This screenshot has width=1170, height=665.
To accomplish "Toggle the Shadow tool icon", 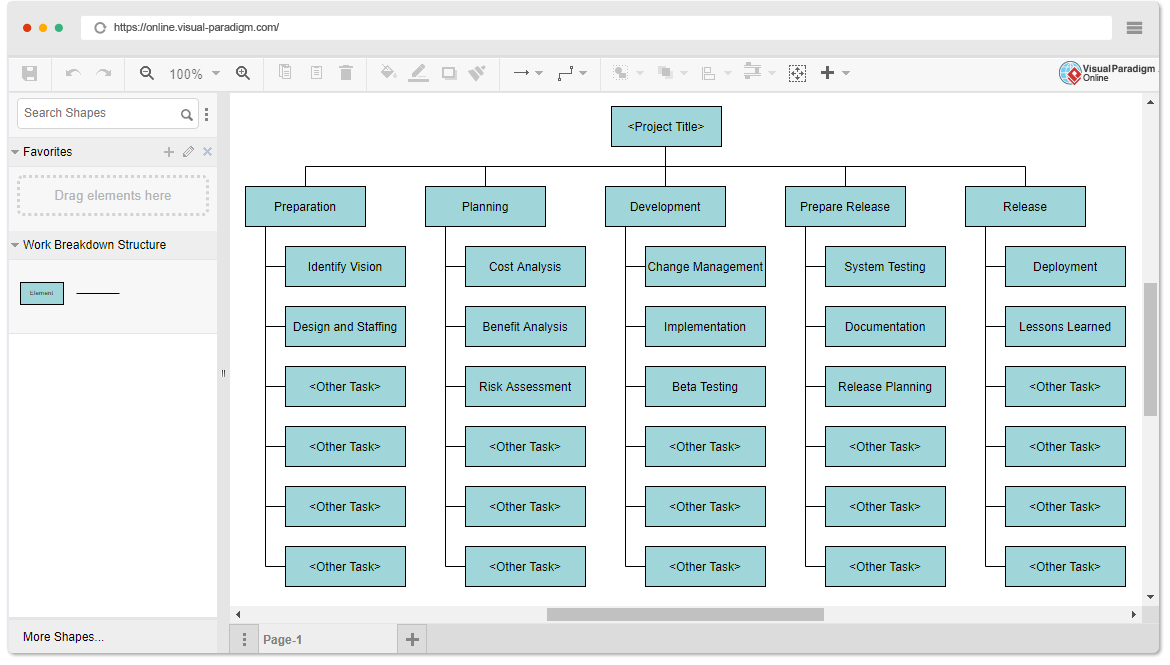I will 448,73.
